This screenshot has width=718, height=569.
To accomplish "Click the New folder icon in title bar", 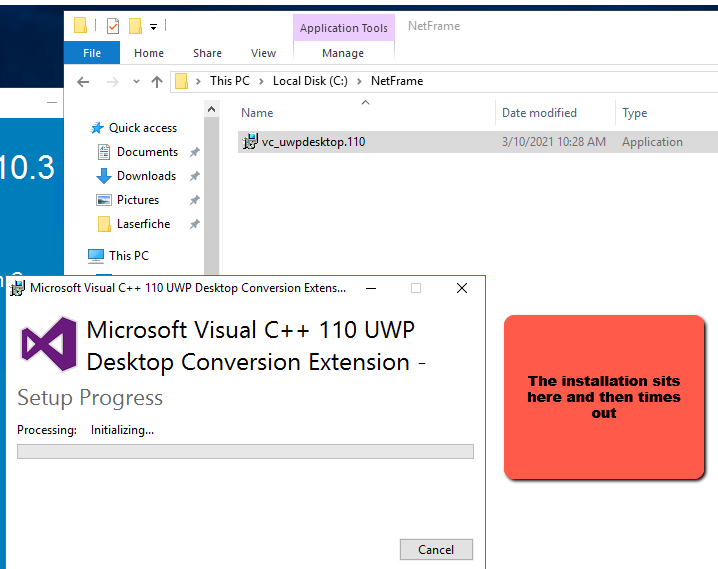I will [x=135, y=26].
